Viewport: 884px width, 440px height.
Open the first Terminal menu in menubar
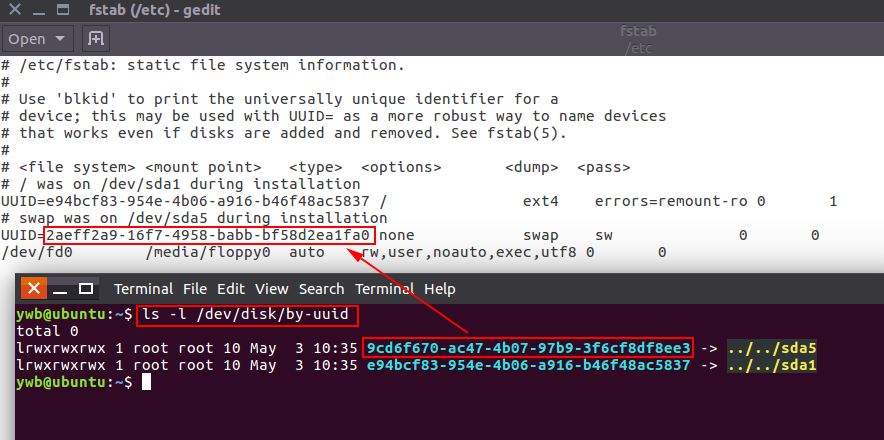(x=143, y=289)
